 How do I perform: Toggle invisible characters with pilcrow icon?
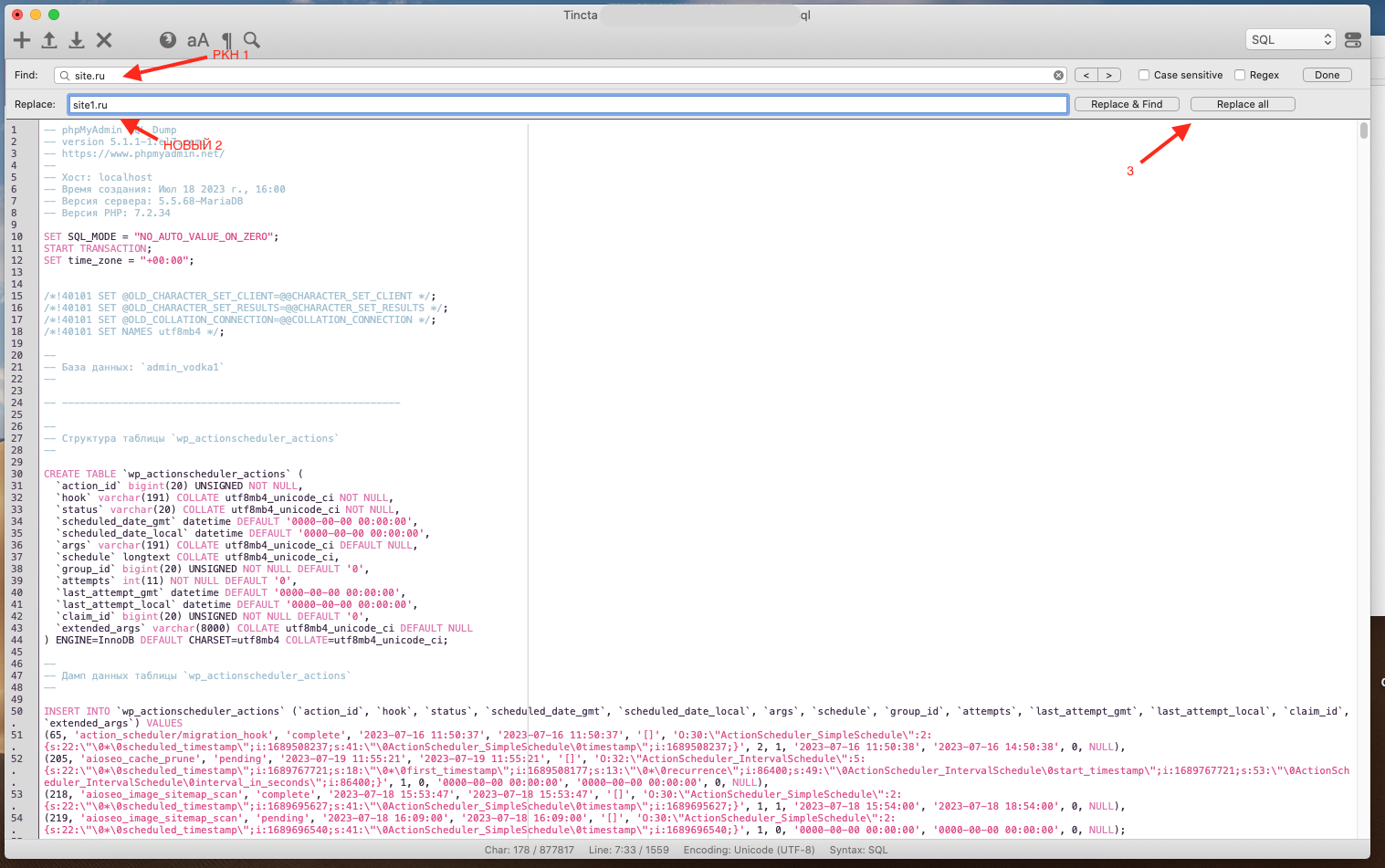226,40
